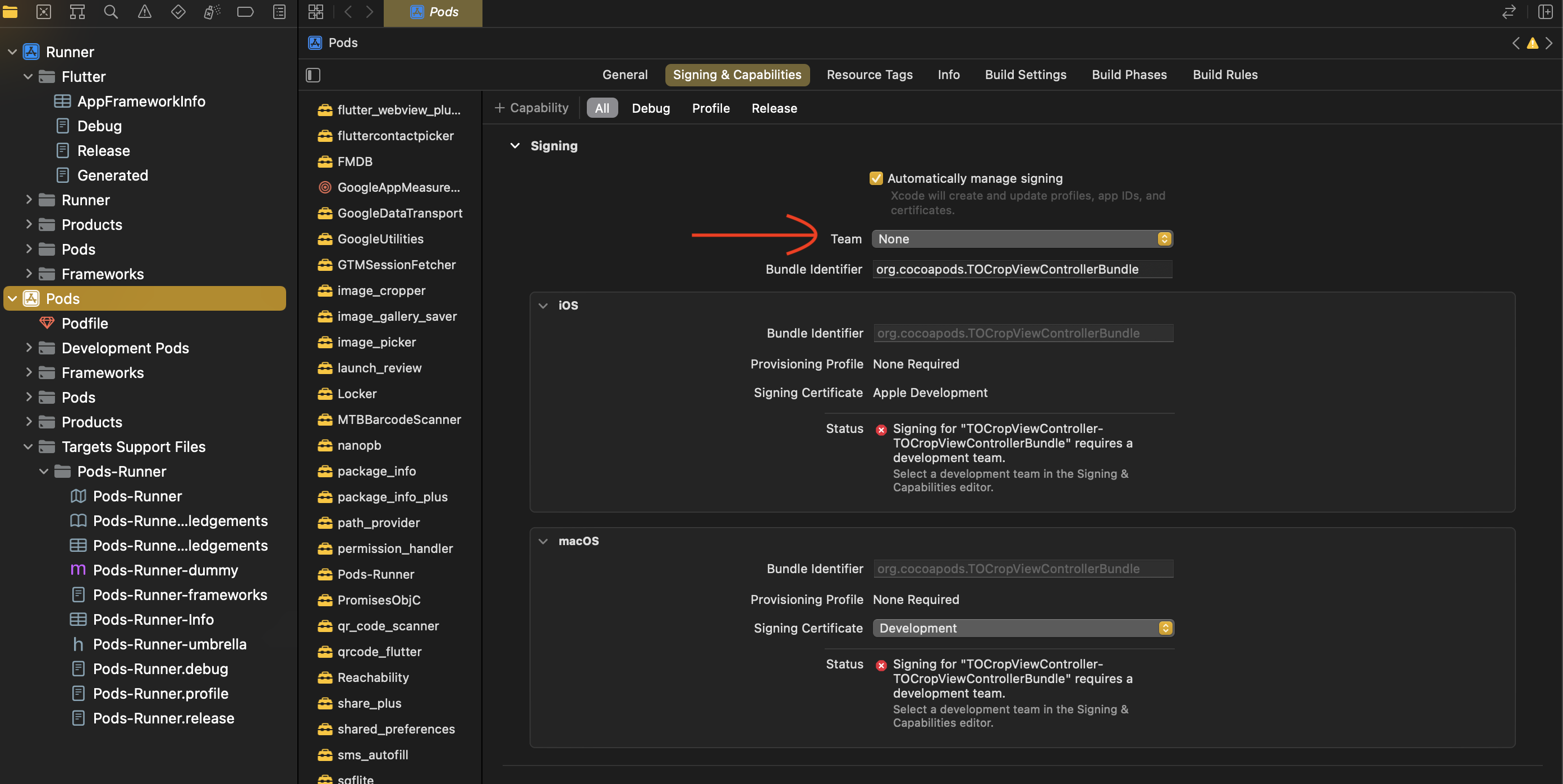Open the Project navigator folder icon
Screen dimensions: 1563x784
tap(10, 12)
